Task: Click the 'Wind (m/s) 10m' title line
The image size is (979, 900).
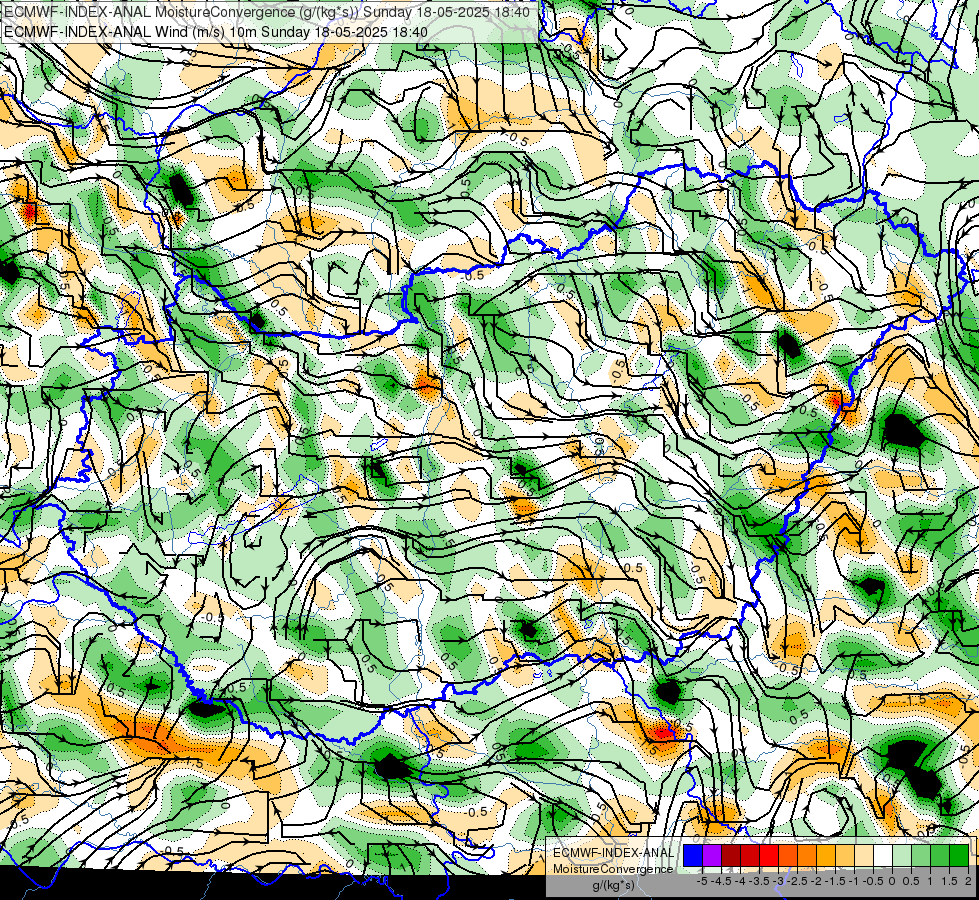Action: click(x=216, y=32)
